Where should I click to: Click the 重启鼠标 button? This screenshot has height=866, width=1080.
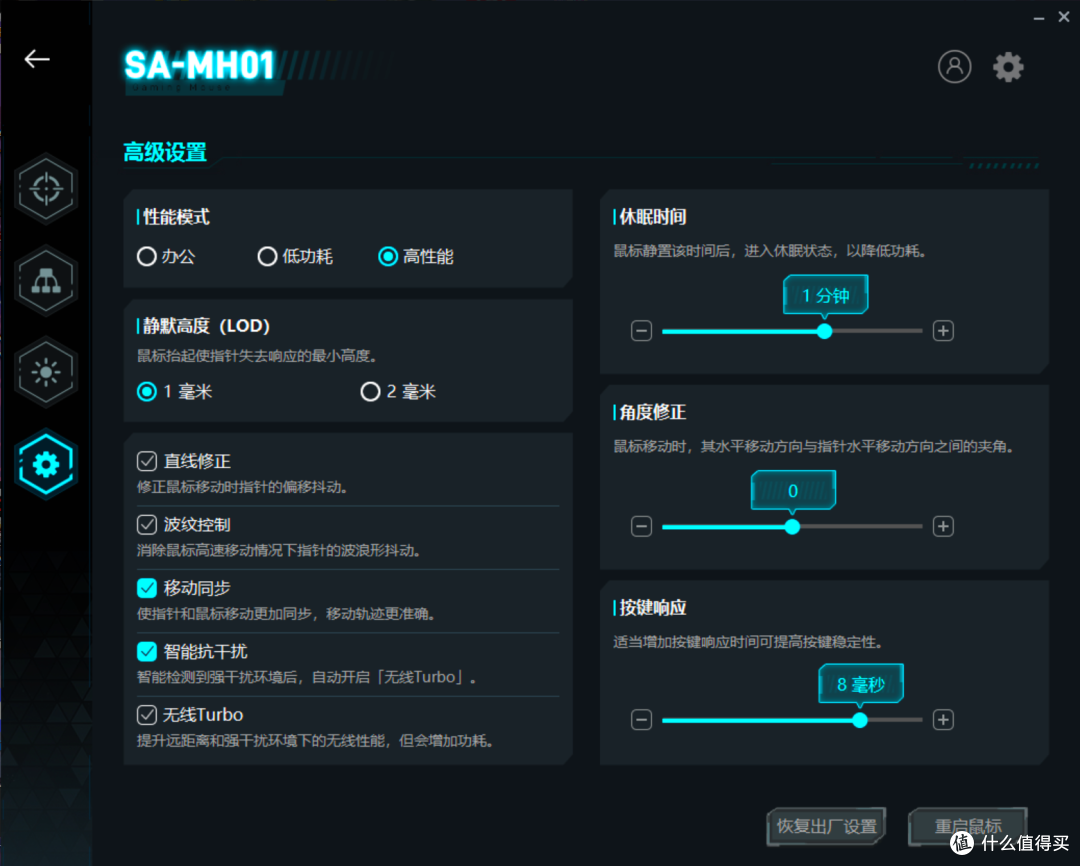(x=968, y=826)
